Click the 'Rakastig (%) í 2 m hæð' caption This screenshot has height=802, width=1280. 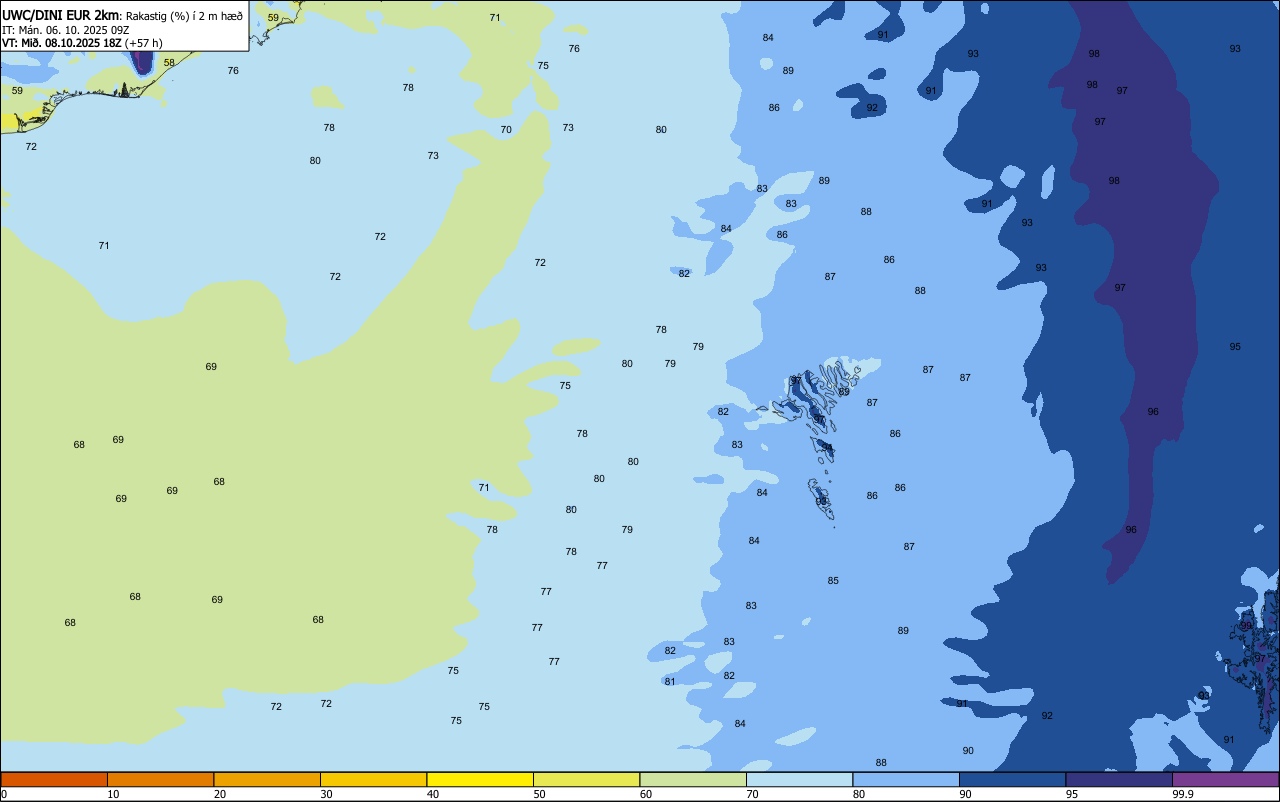pos(184,16)
